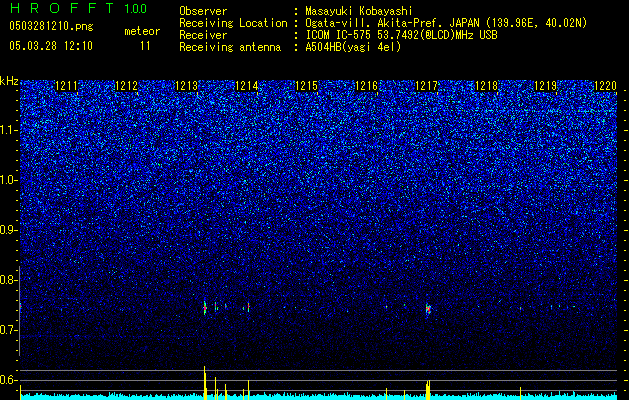Click the 1220 time marker

[x=605, y=86]
